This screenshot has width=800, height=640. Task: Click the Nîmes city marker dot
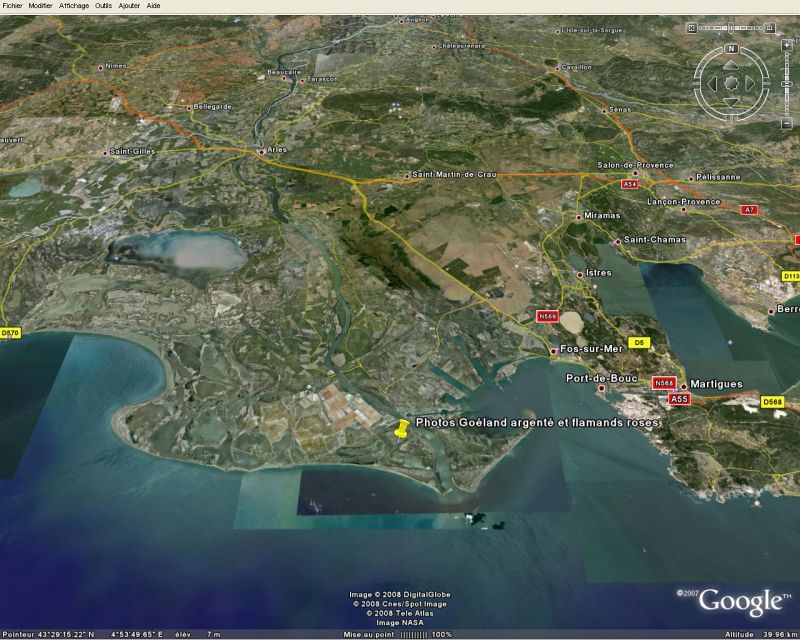pos(101,68)
